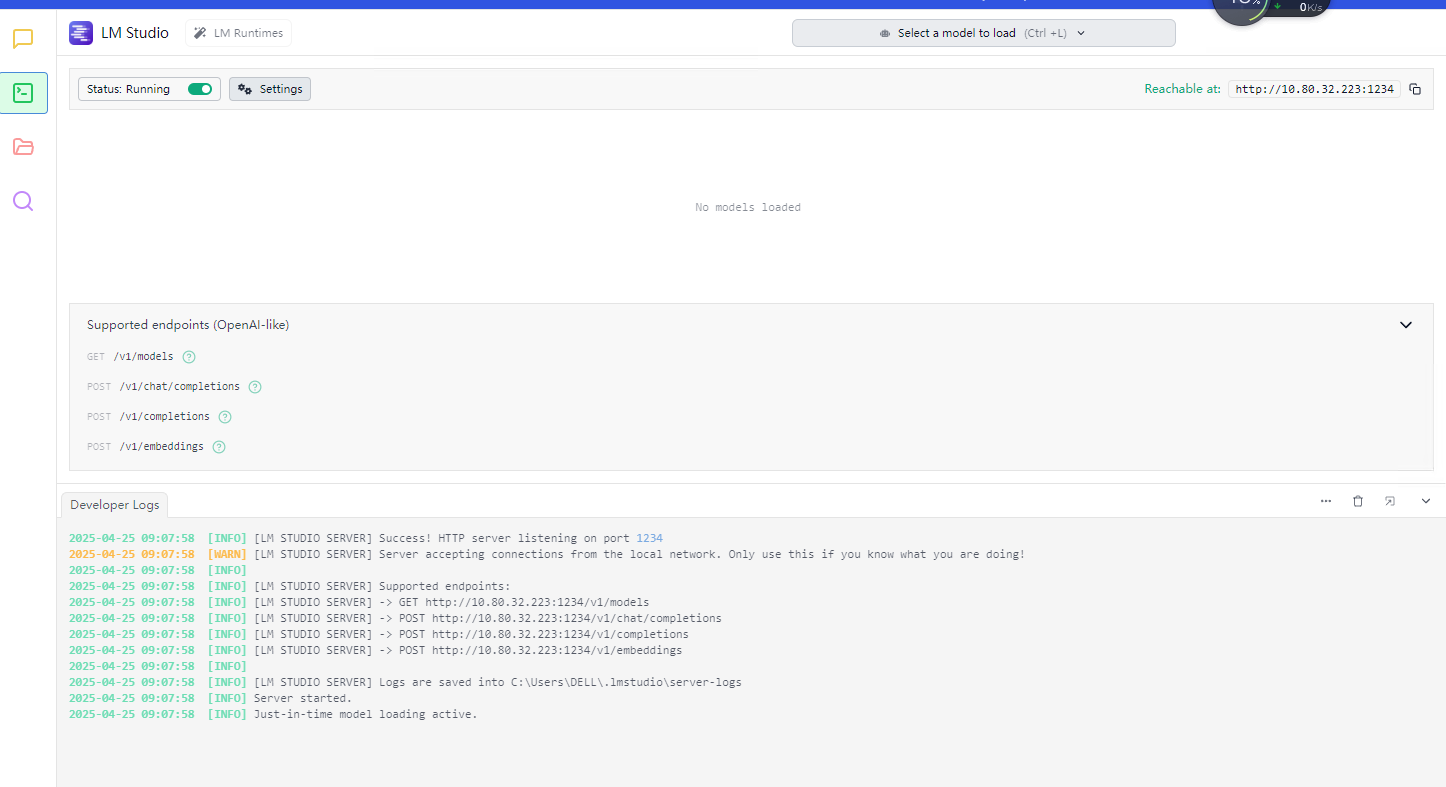Click the Just-in-time model loading active log line
The width and height of the screenshot is (1446, 787).
coord(273,714)
